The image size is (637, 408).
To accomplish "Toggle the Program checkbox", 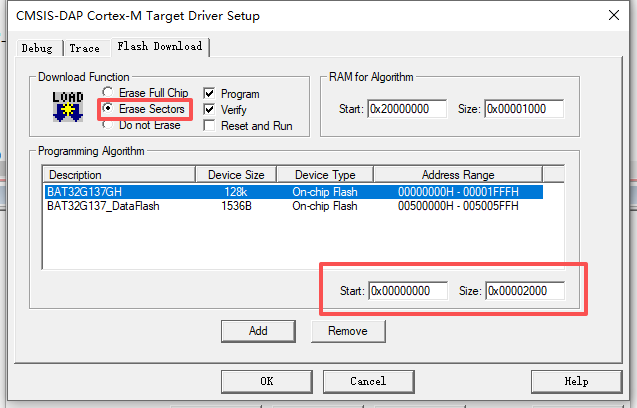I will click(x=209, y=93).
